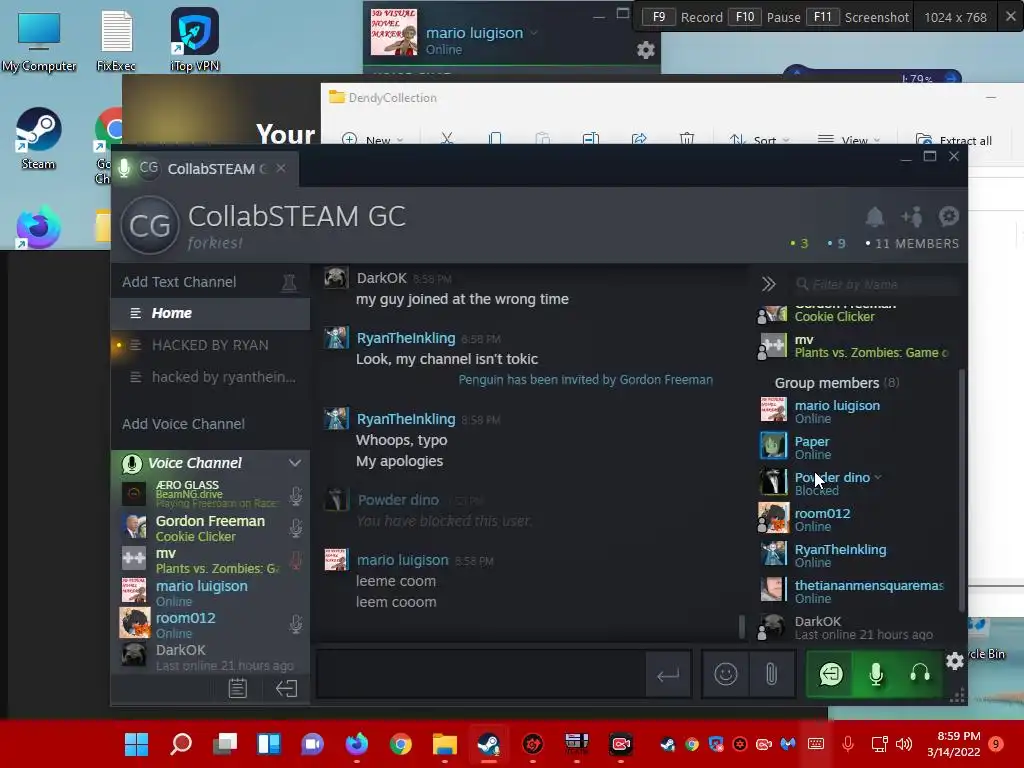This screenshot has width=1024, height=768.
Task: Close the CollabSTEAM GC chat tab
Action: (x=281, y=168)
